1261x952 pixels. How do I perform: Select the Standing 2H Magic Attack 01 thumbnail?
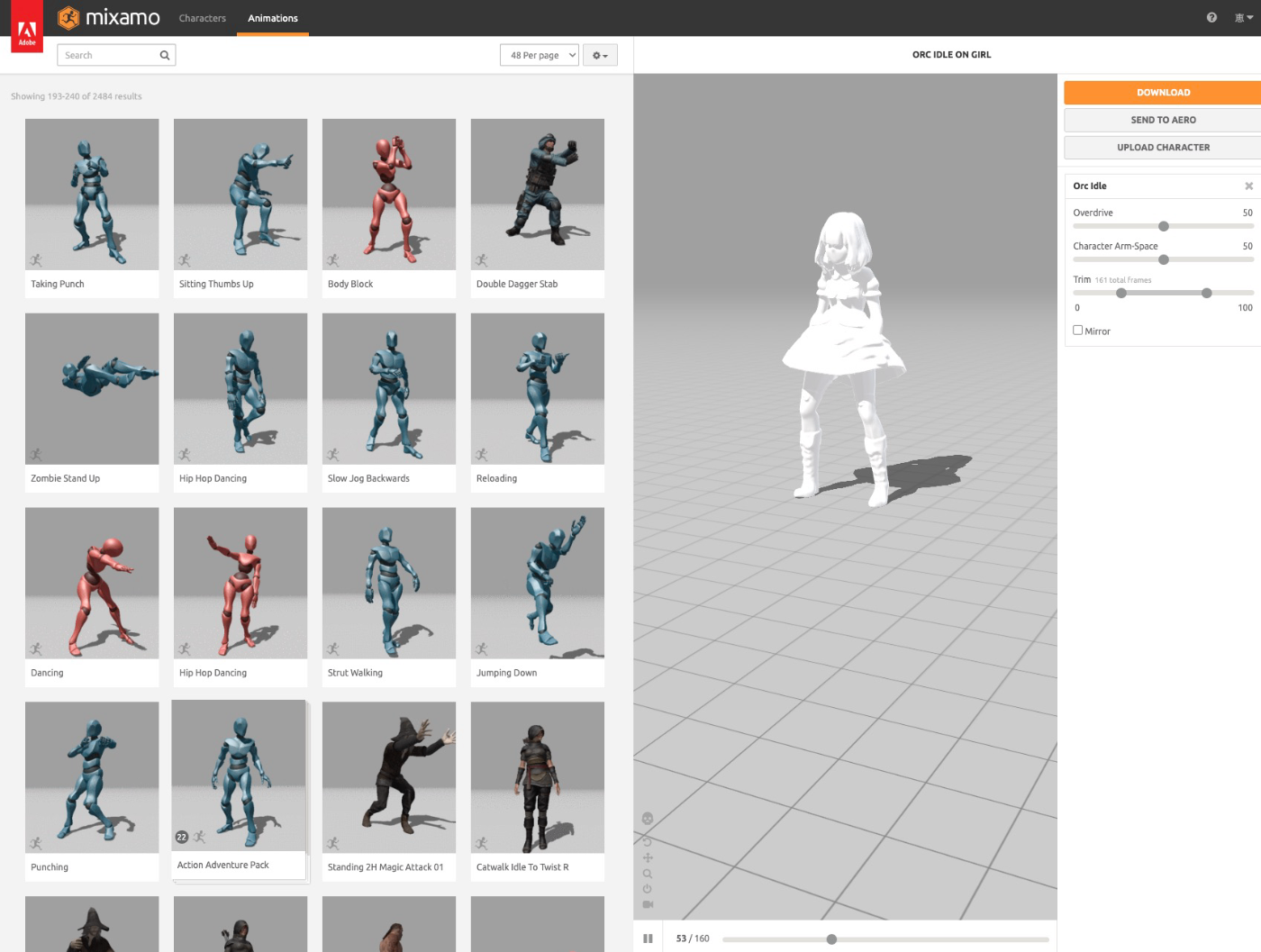(389, 778)
